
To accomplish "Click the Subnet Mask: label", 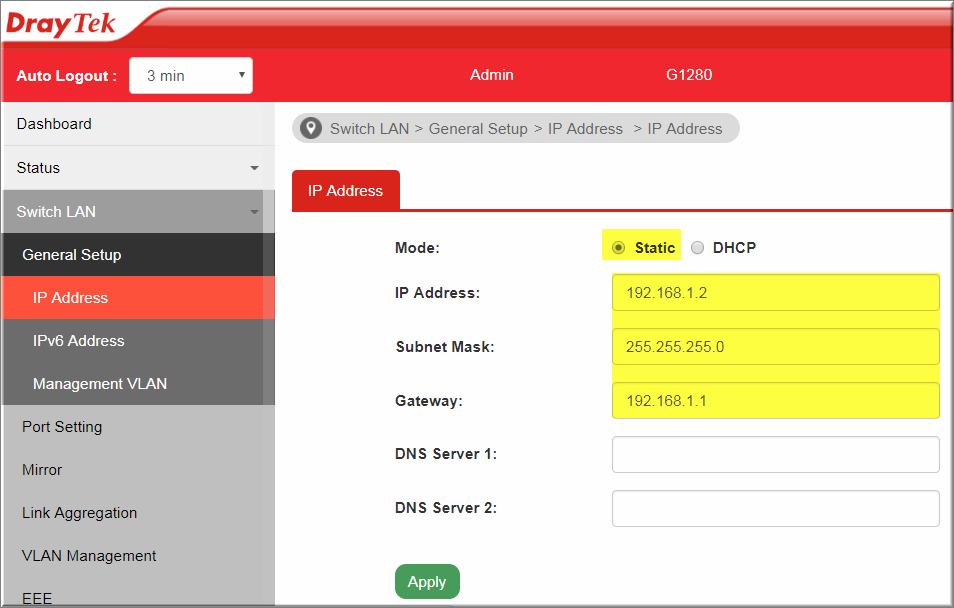I will click(x=445, y=347).
